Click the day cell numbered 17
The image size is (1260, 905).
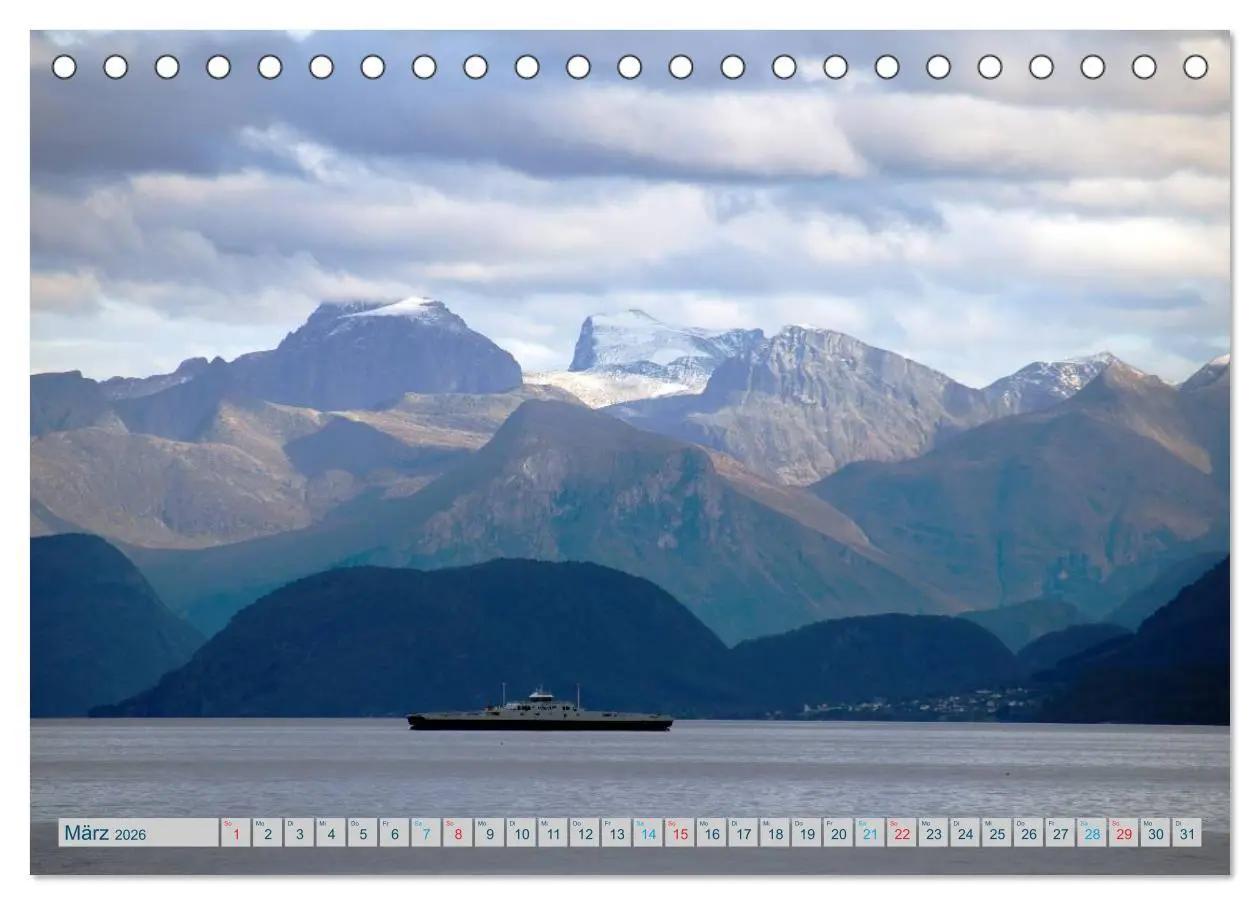point(743,833)
